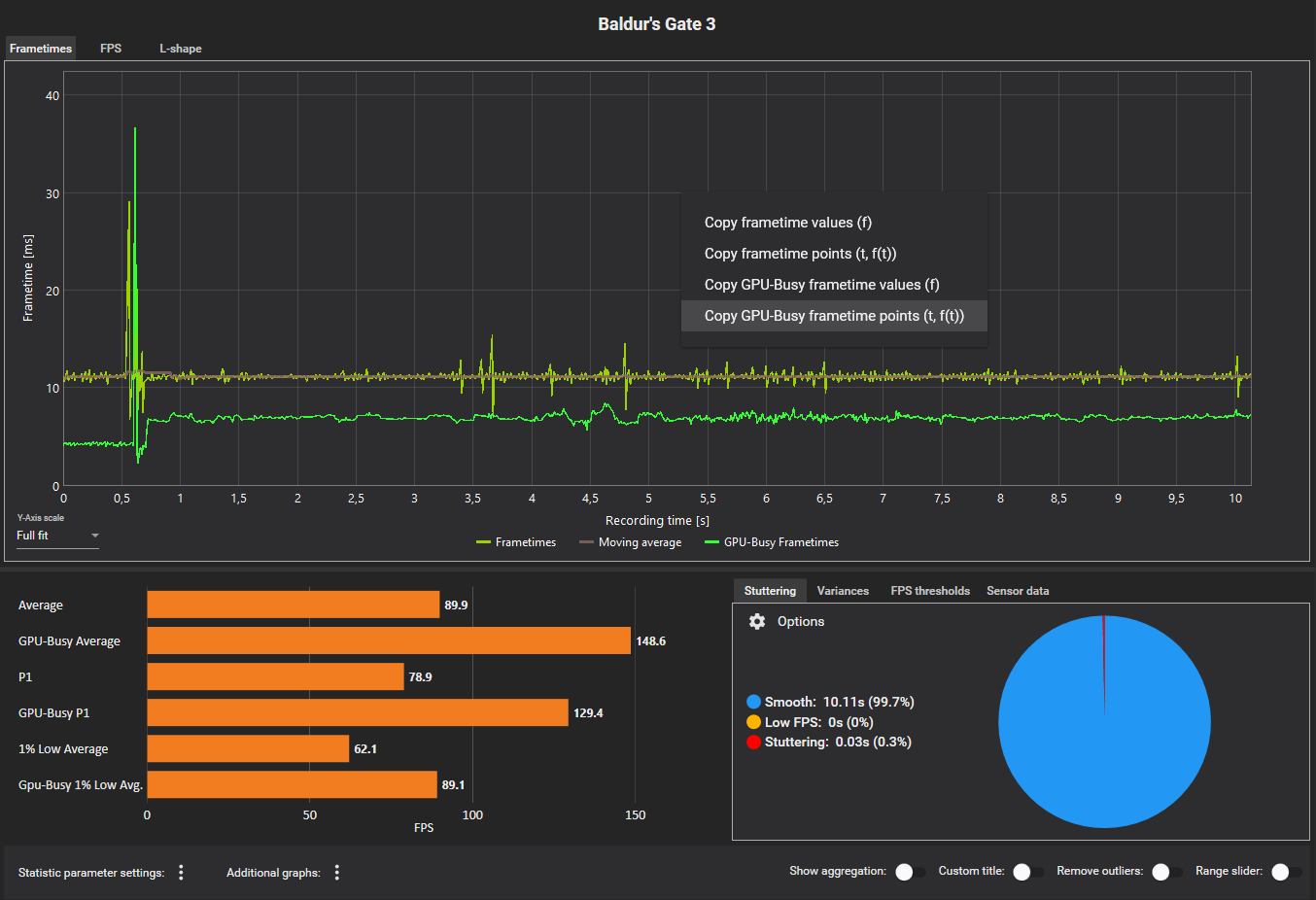Choose Copy frametime values (f)
Image resolution: width=1316 pixels, height=900 pixels.
(x=834, y=223)
